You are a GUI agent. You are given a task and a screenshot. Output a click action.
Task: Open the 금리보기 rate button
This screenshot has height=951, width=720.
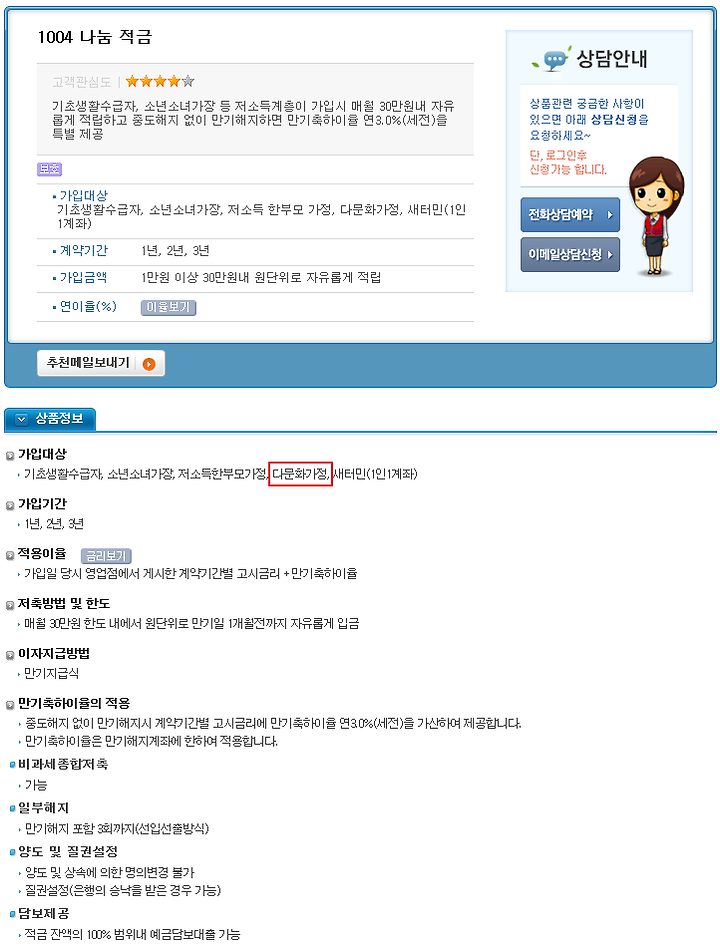[106, 556]
